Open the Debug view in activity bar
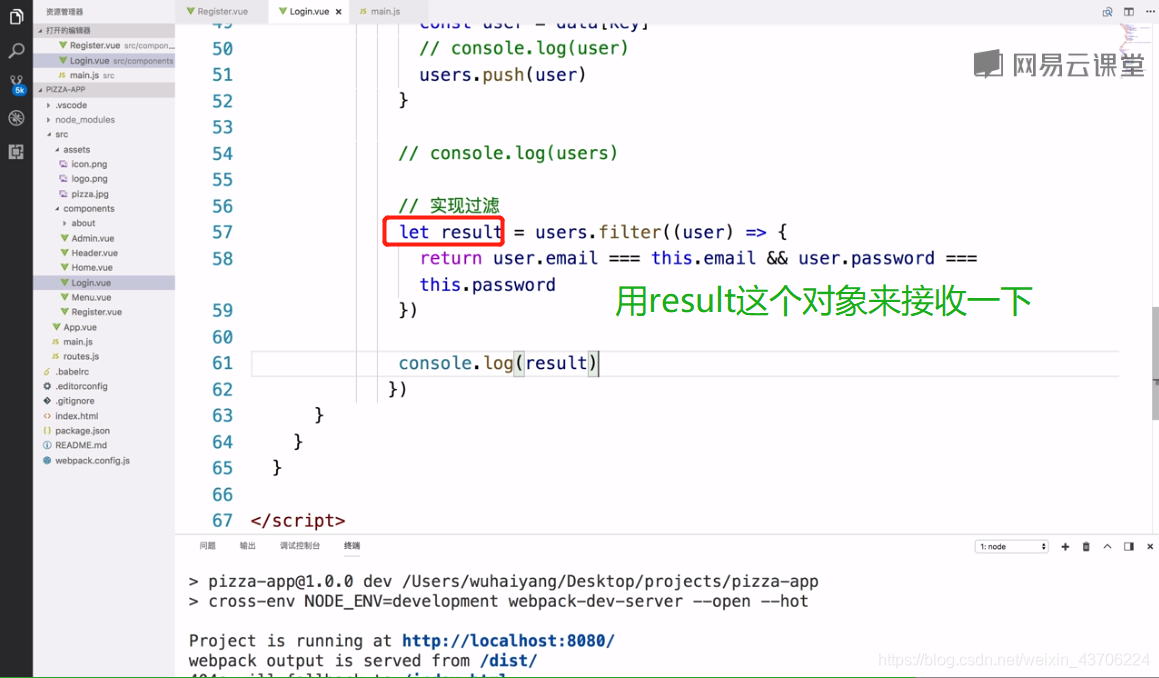 tap(16, 118)
